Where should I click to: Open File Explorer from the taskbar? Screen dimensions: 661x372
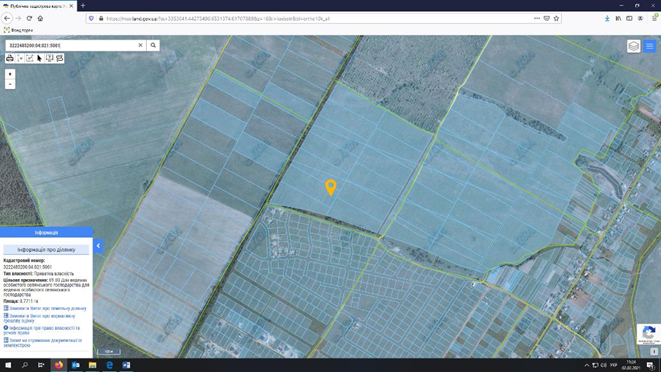(92, 365)
